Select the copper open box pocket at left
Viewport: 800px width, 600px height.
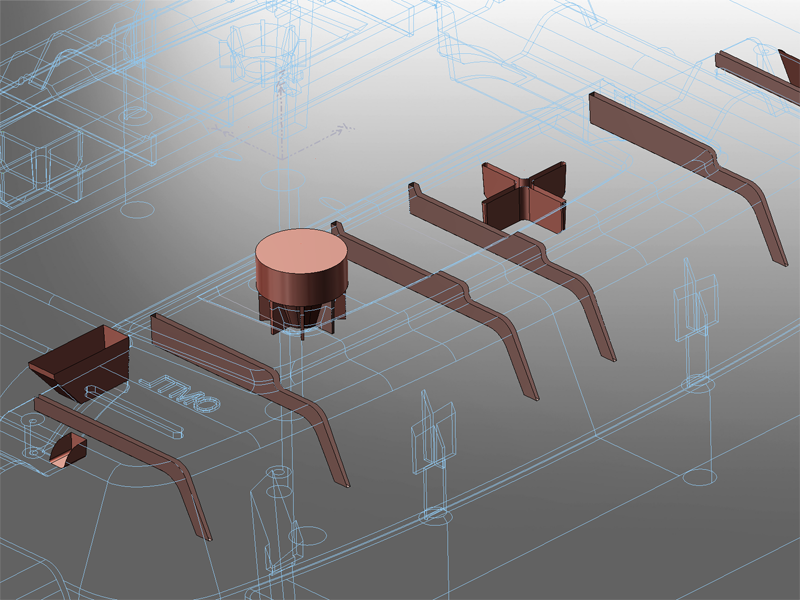coord(82,362)
